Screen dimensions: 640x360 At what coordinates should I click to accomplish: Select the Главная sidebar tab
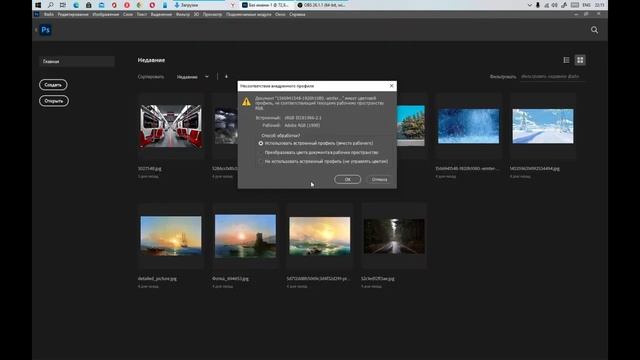[77, 61]
